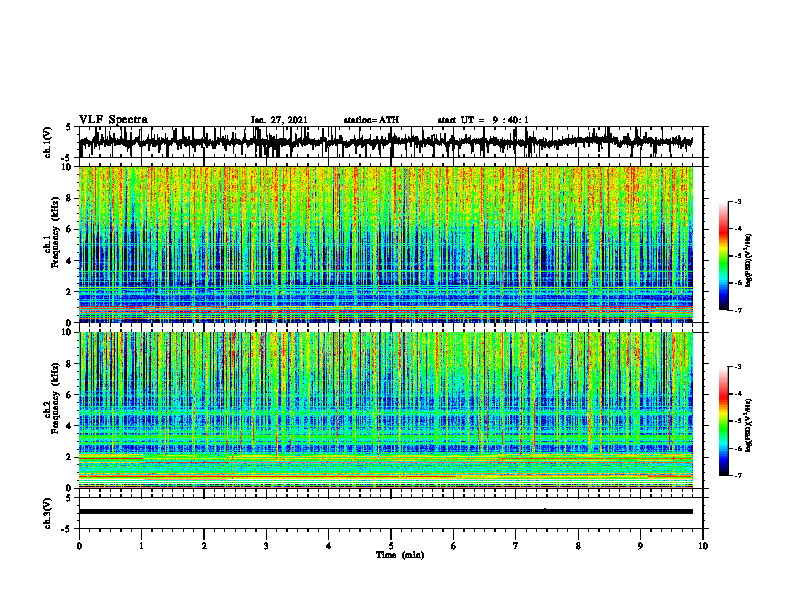Image resolution: width=792 pixels, height=612 pixels.
Task: Click the ch.3(V) axis label
Action: (48, 513)
